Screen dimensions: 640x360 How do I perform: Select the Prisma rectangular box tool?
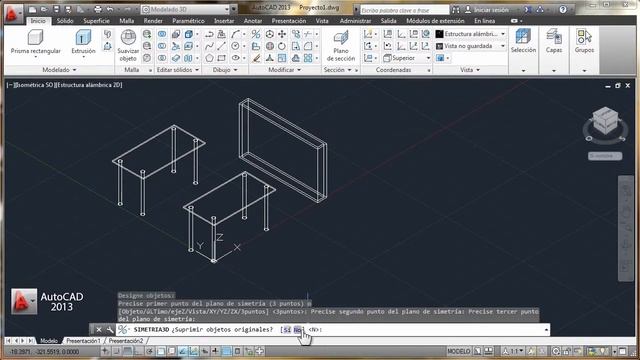36,42
